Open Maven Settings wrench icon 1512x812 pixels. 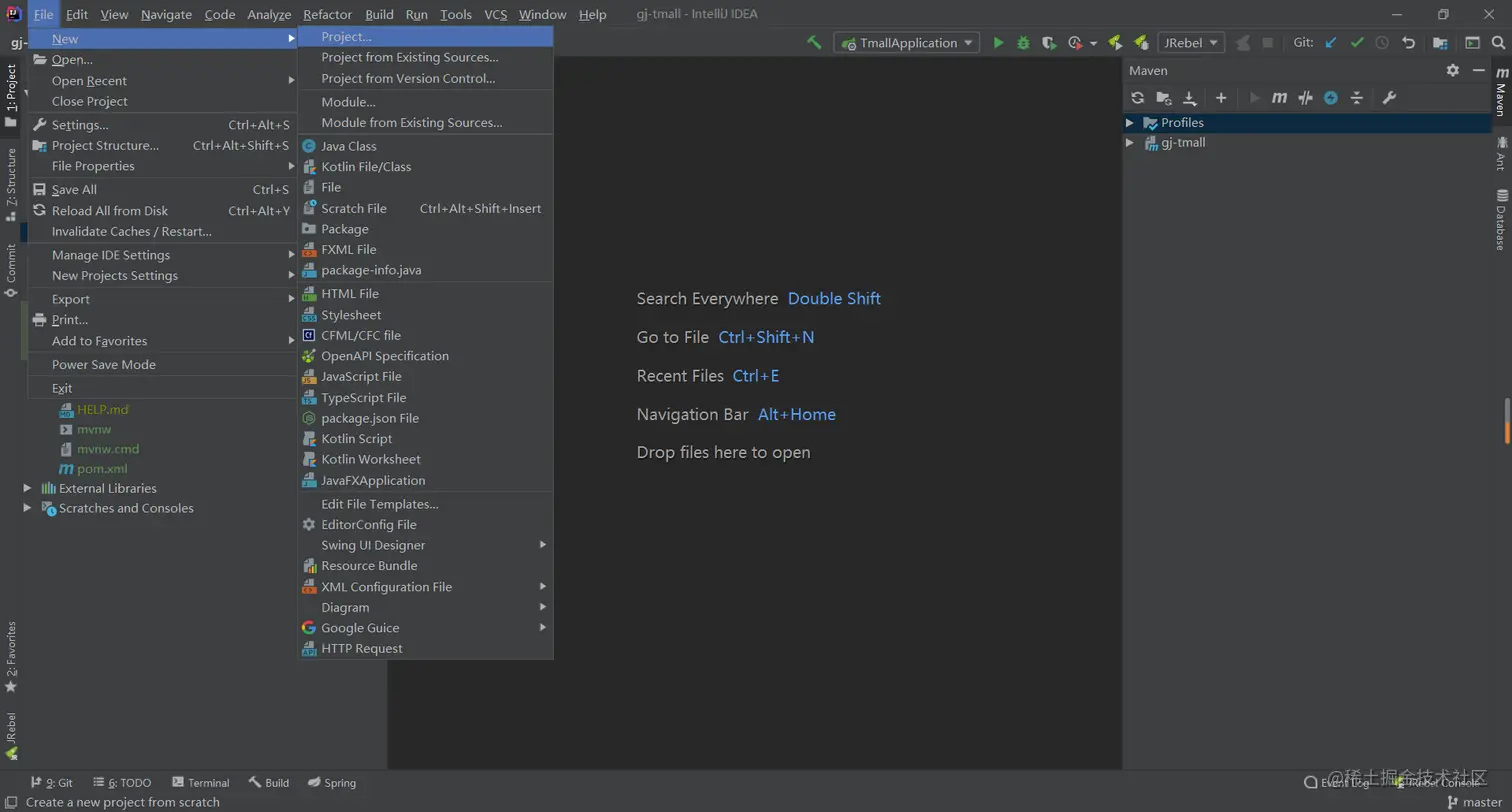click(1389, 98)
